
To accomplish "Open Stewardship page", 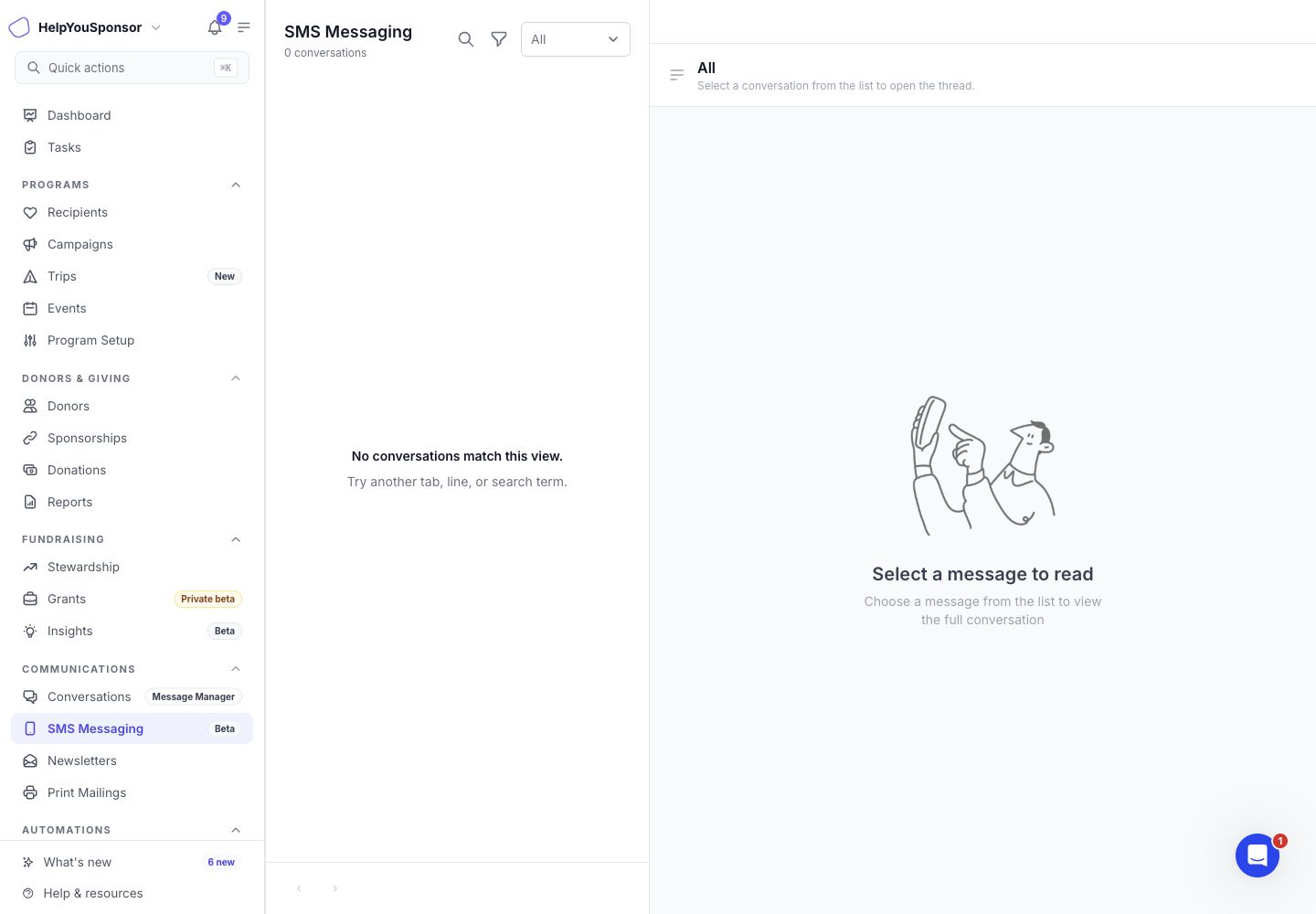I will click(132, 567).
